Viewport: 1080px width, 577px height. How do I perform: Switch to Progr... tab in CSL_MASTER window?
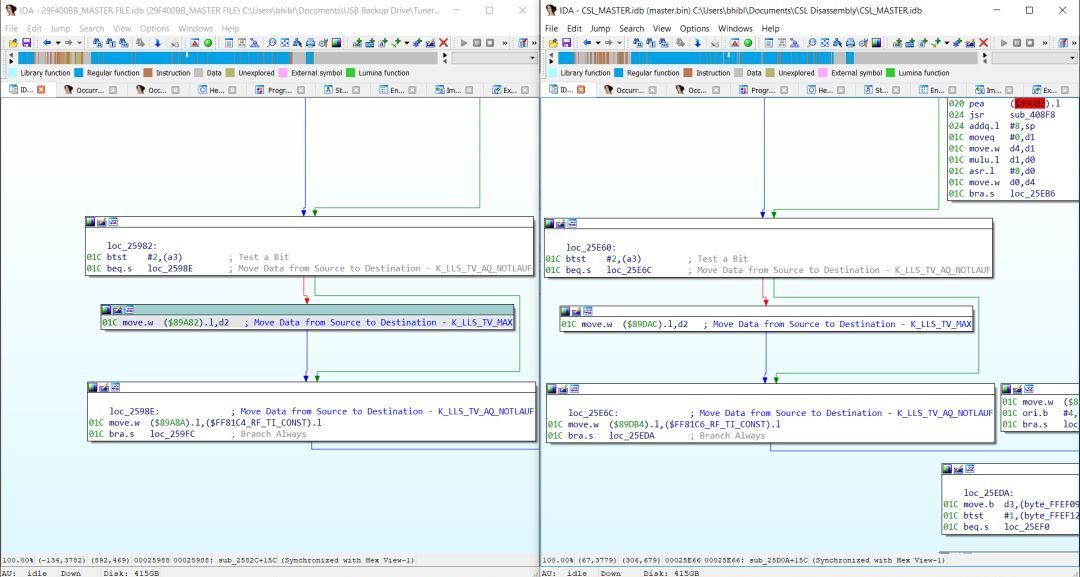[763, 90]
